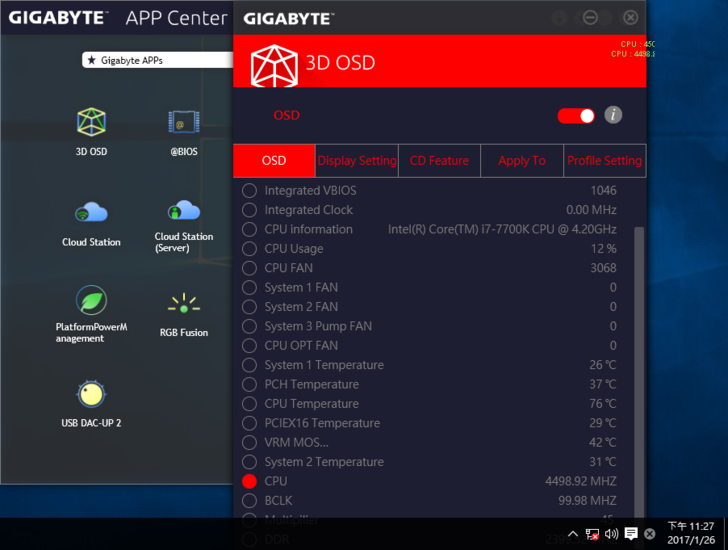Open the Profile Setting tab
728x550 pixels.
604,161
